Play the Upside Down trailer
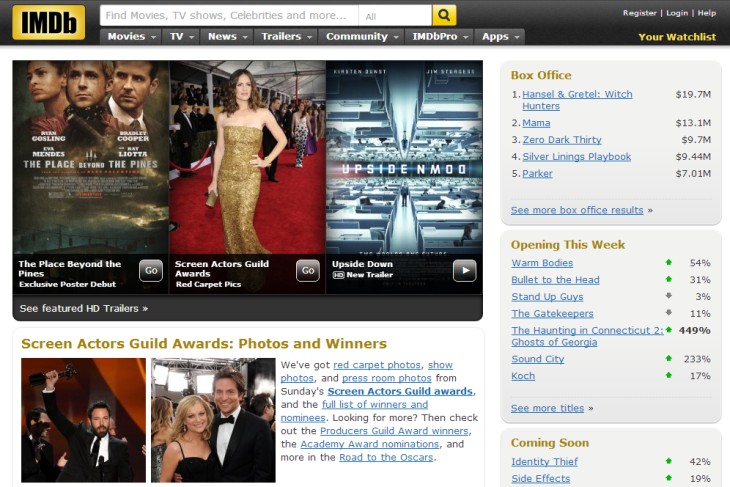The image size is (730, 487). coord(464,270)
